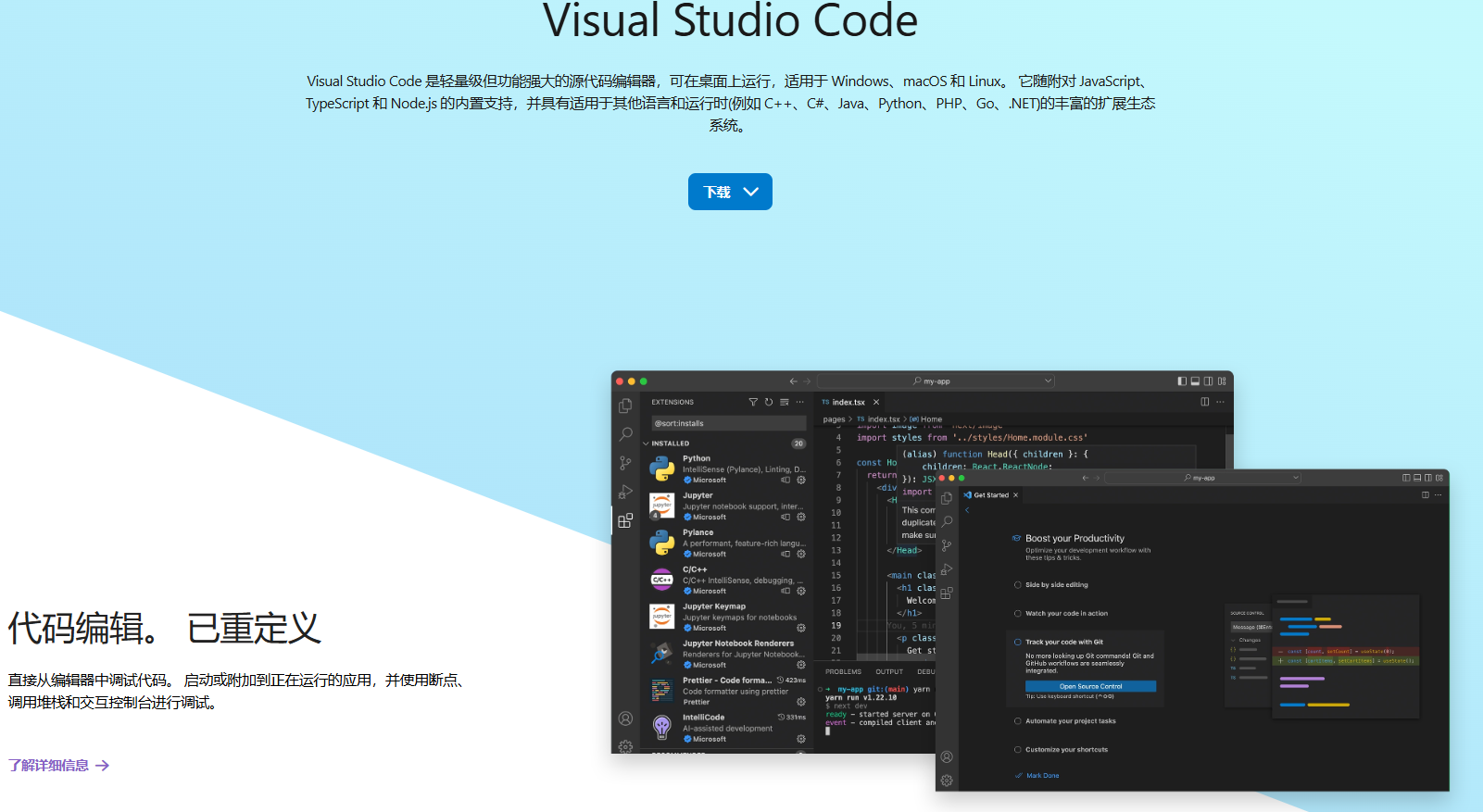Screen dimensions: 1483x812
Task: Click the Source Control preview illustration
Action: pos(1323,656)
